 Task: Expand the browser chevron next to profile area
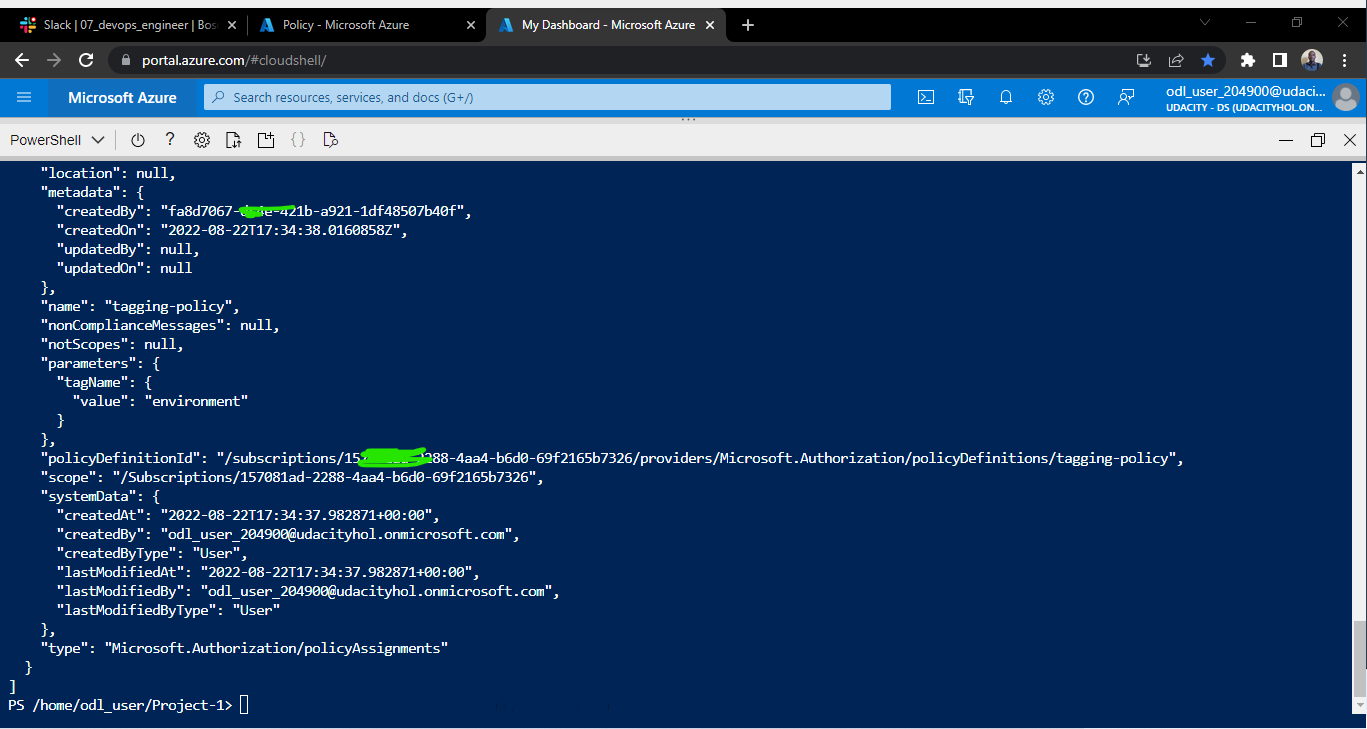pyautogui.click(x=1204, y=22)
